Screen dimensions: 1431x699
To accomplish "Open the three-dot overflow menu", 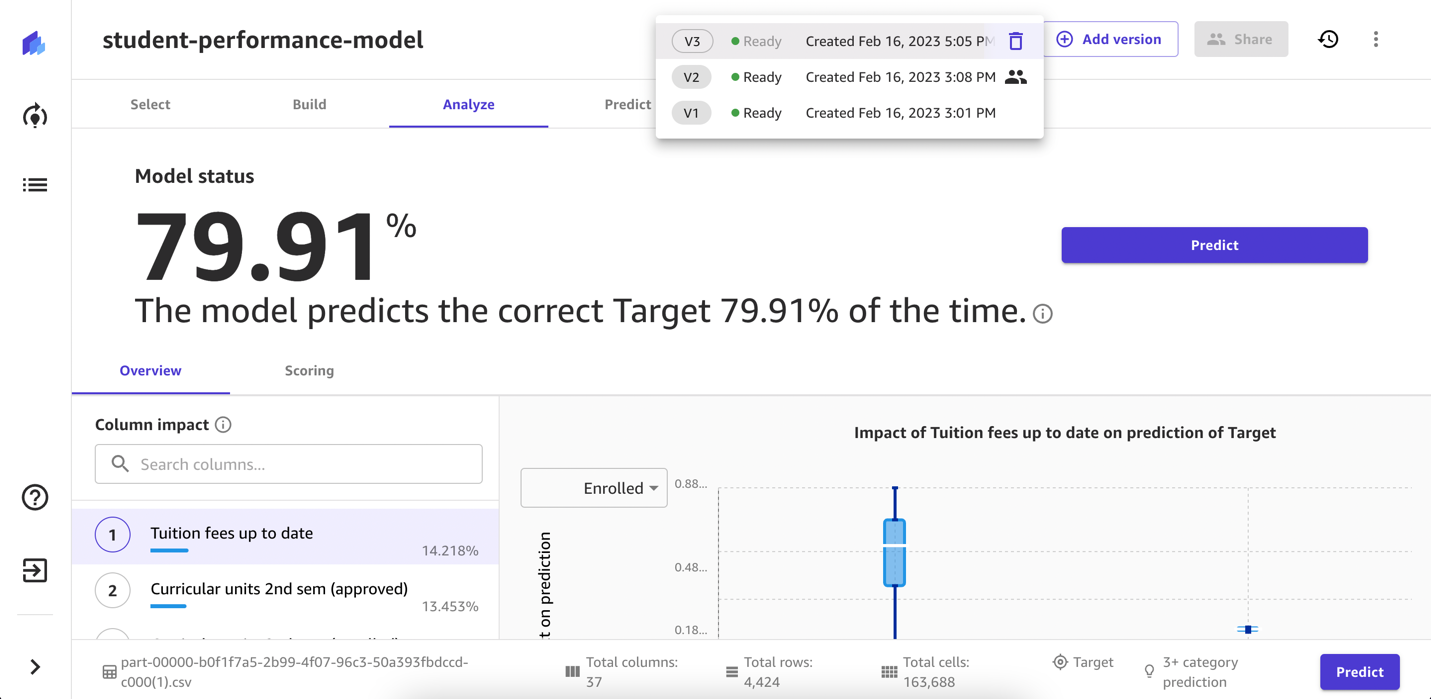I will (x=1376, y=38).
